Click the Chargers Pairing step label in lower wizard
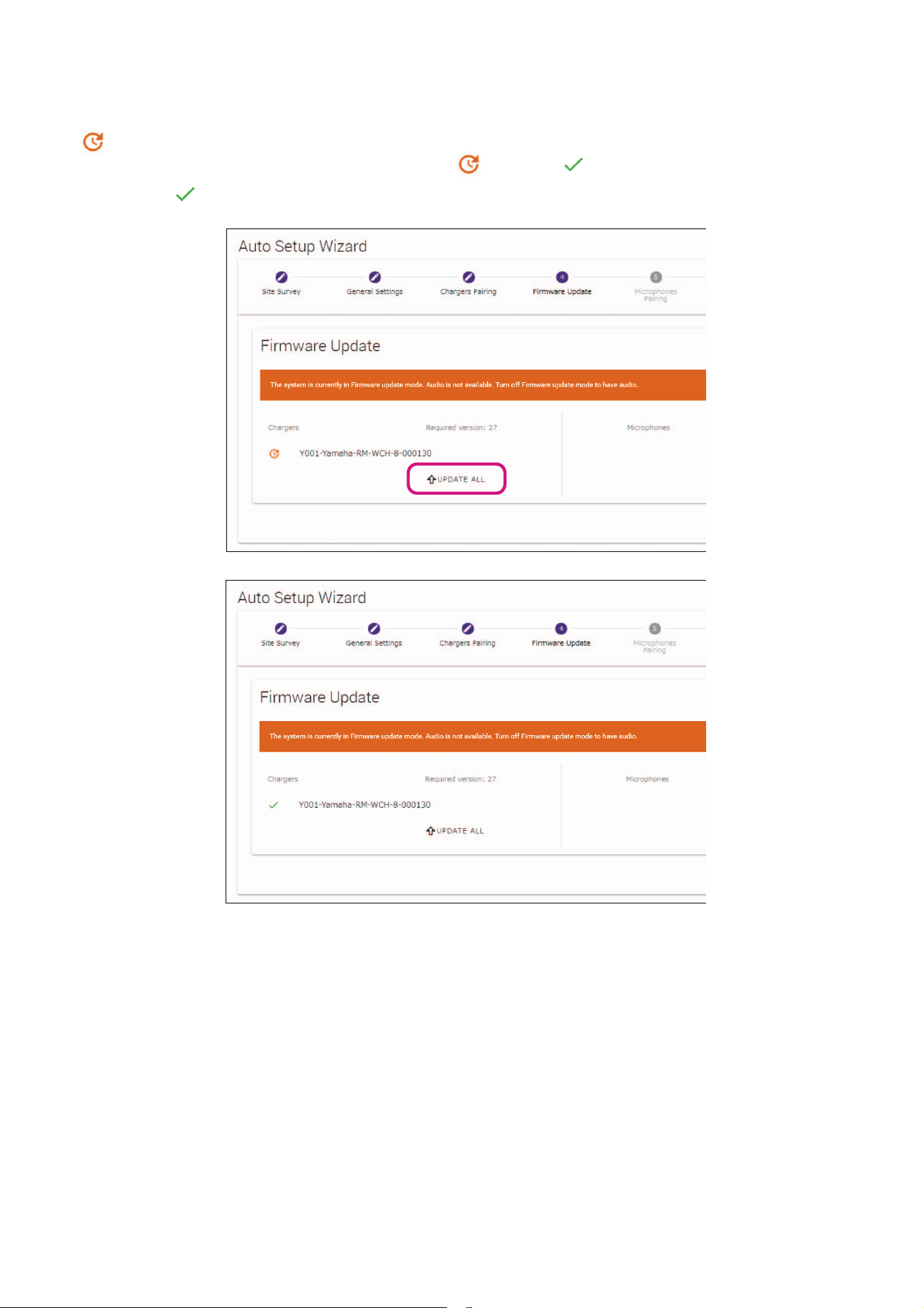Screen dimensions: 924x1308 tap(467, 644)
